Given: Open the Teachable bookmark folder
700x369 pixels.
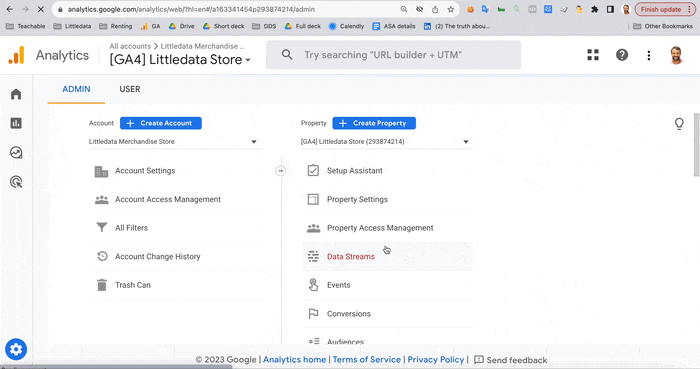Looking at the screenshot, I should tap(25, 26).
